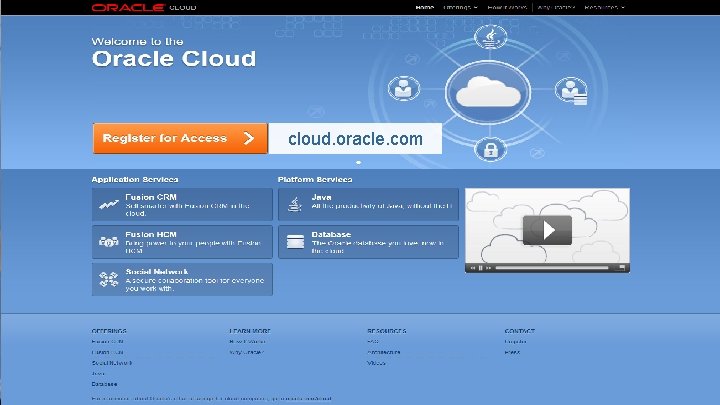Viewport: 720px width, 405px height.
Task: Click the Java icon in Platform Services tile
Action: click(295, 204)
